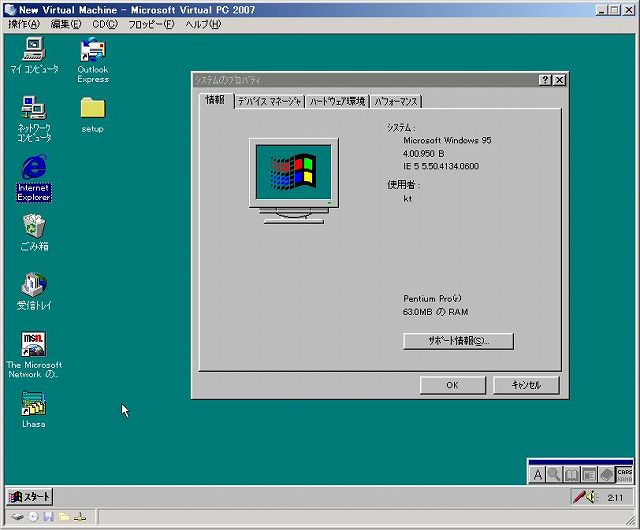Image resolution: width=640 pixels, height=530 pixels.
Task: Click the user name kt text
Action: click(x=407, y=198)
